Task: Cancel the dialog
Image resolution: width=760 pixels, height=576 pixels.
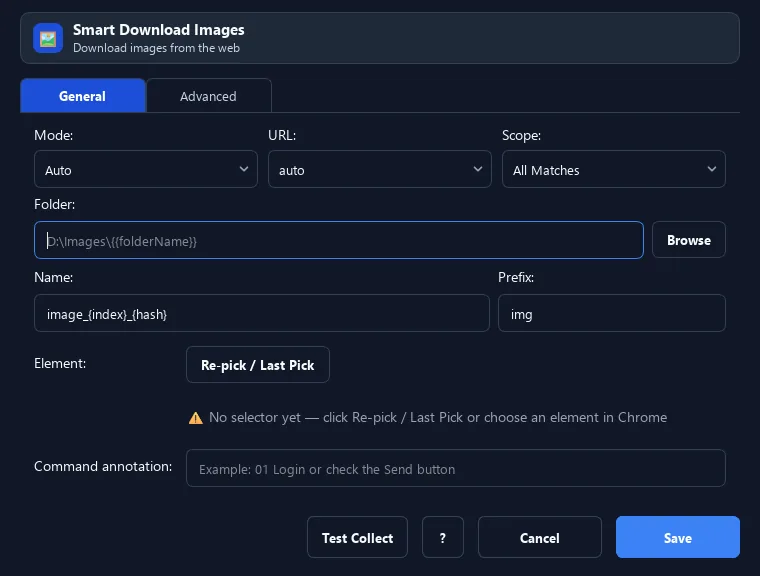Action: (x=539, y=537)
